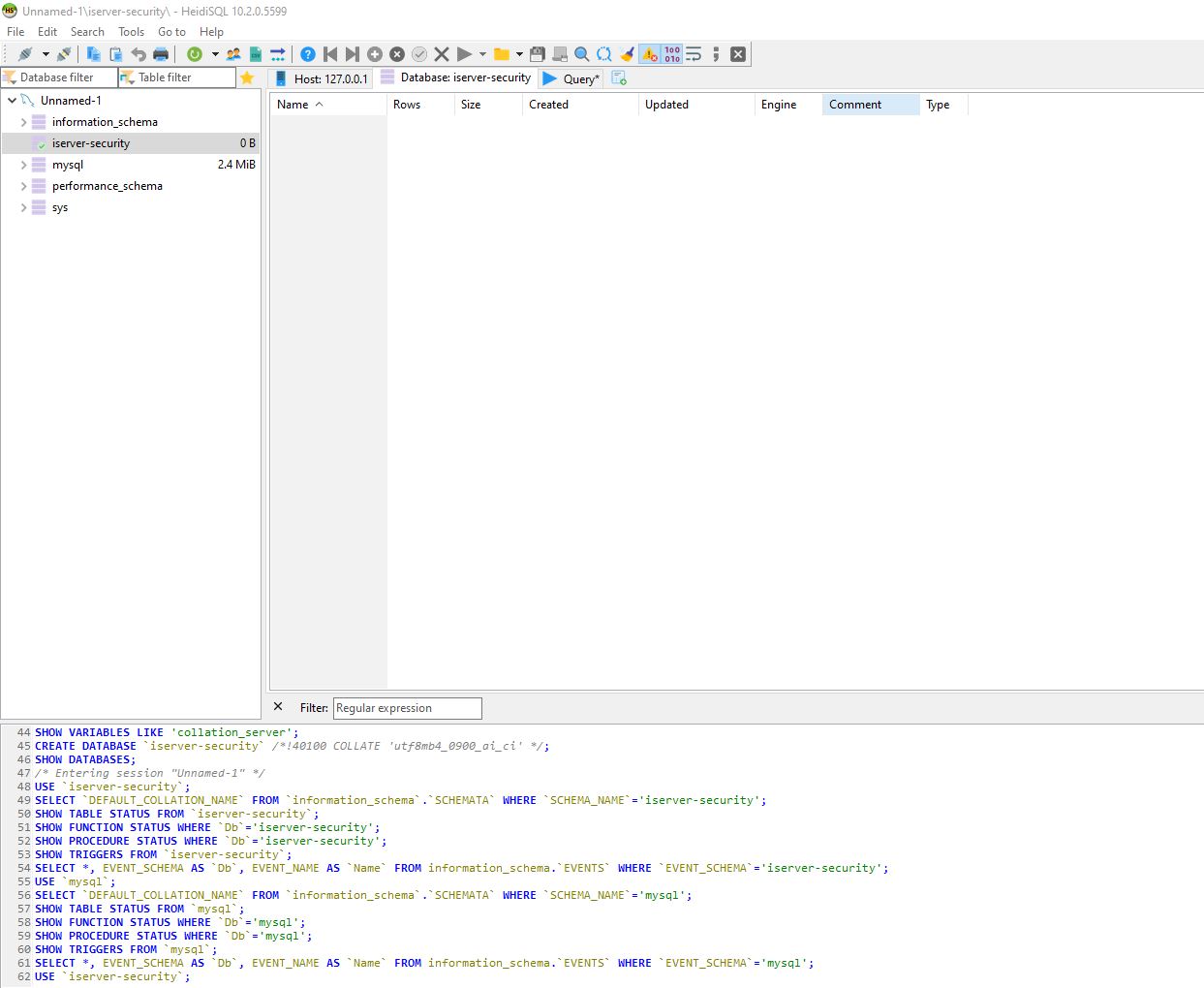Close the filter panel X button

coord(278,707)
